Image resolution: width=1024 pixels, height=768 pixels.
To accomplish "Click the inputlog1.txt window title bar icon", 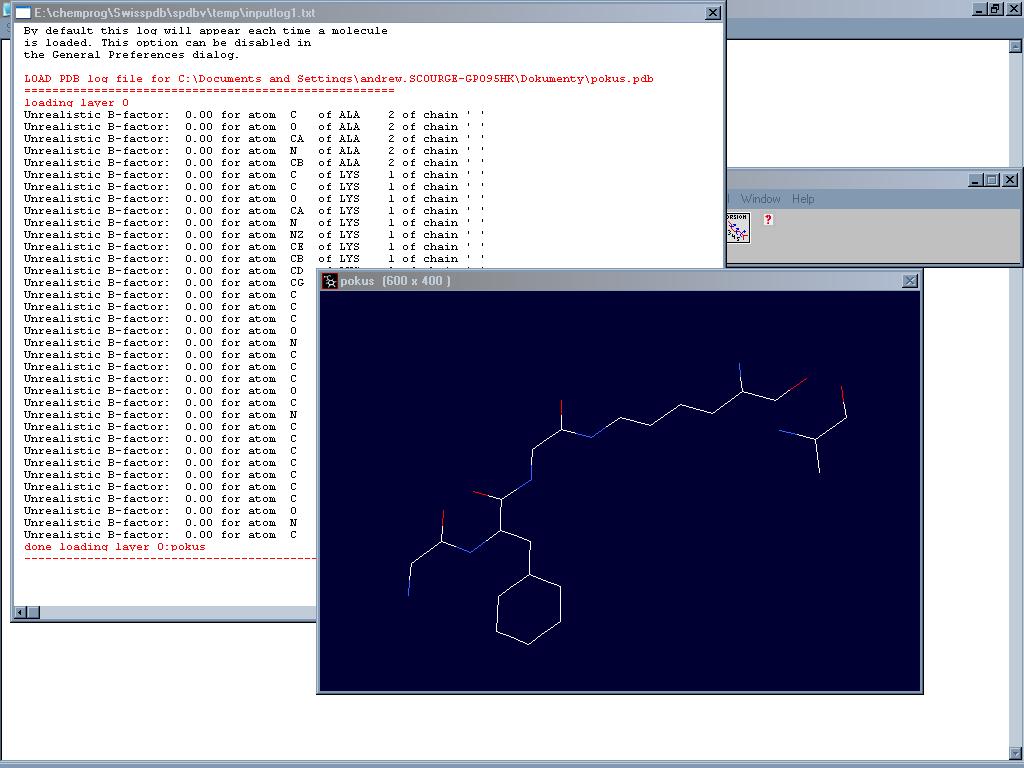I will pos(23,13).
